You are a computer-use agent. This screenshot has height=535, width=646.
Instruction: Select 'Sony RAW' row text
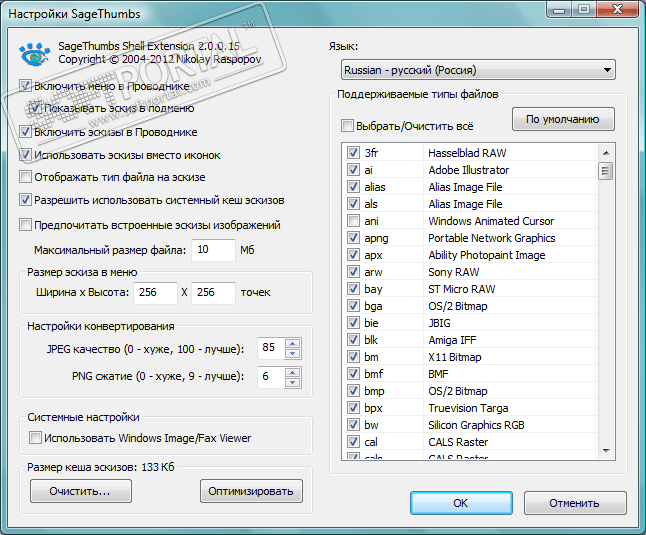tap(454, 272)
